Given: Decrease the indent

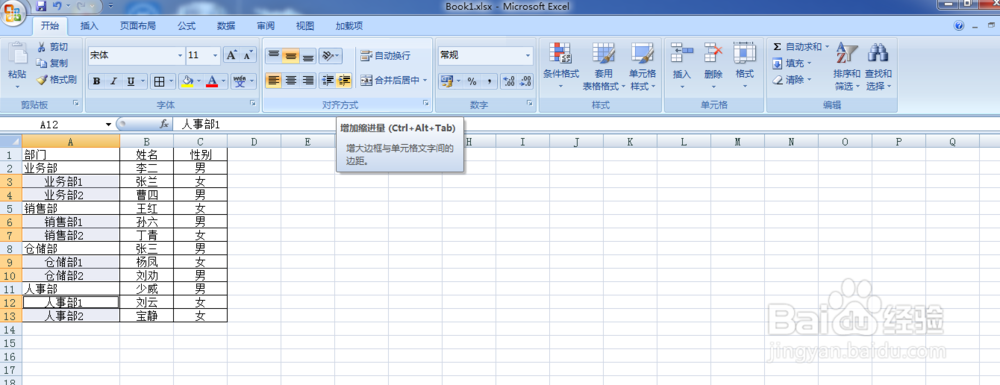Looking at the screenshot, I should [x=328, y=80].
